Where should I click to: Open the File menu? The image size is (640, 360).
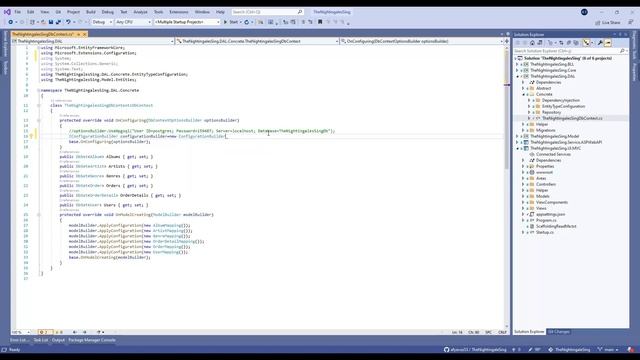(x=18, y=12)
